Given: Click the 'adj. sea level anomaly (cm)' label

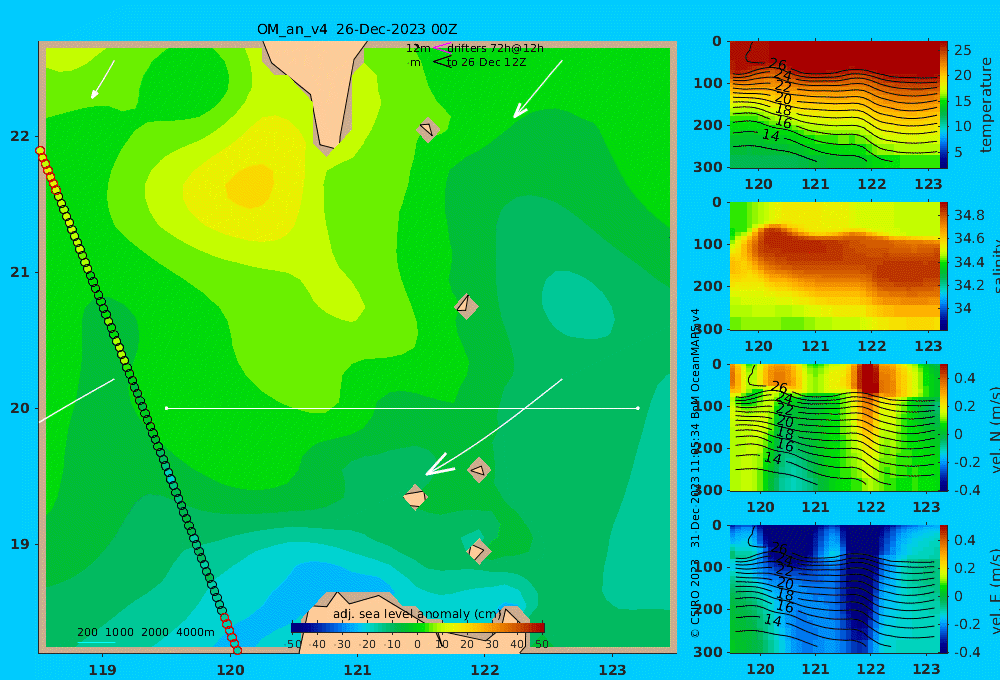Looking at the screenshot, I should tap(417, 614).
